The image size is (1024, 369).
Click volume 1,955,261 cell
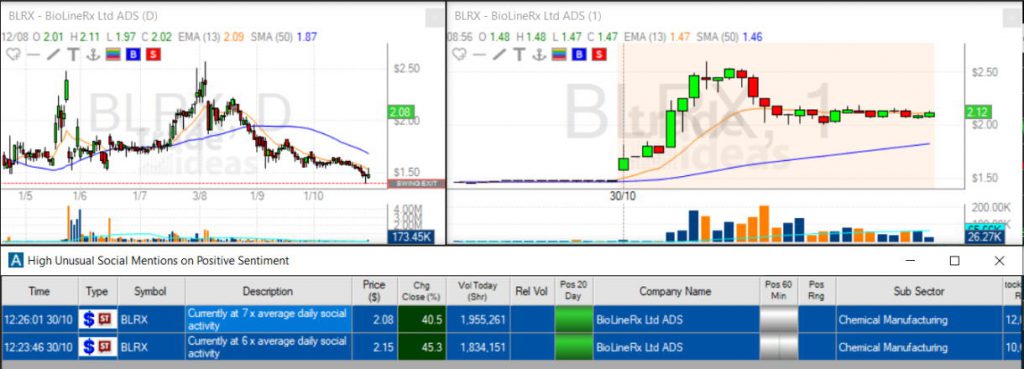[477, 319]
